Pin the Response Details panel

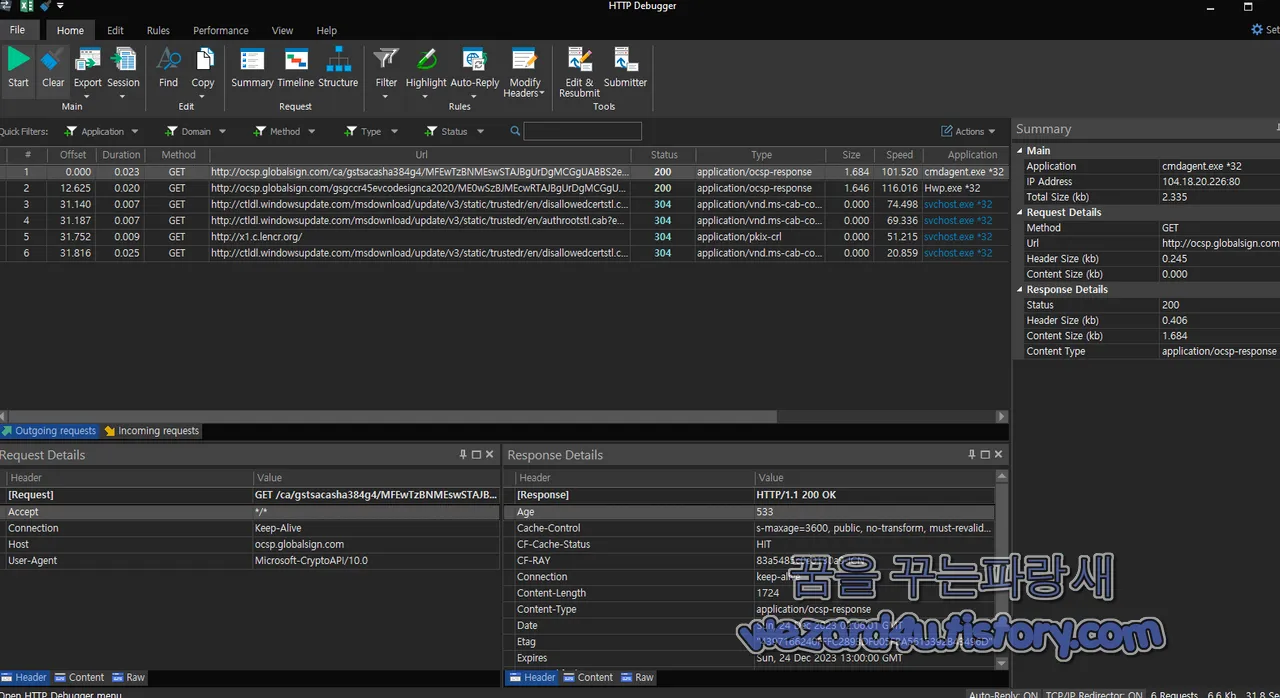[x=972, y=454]
